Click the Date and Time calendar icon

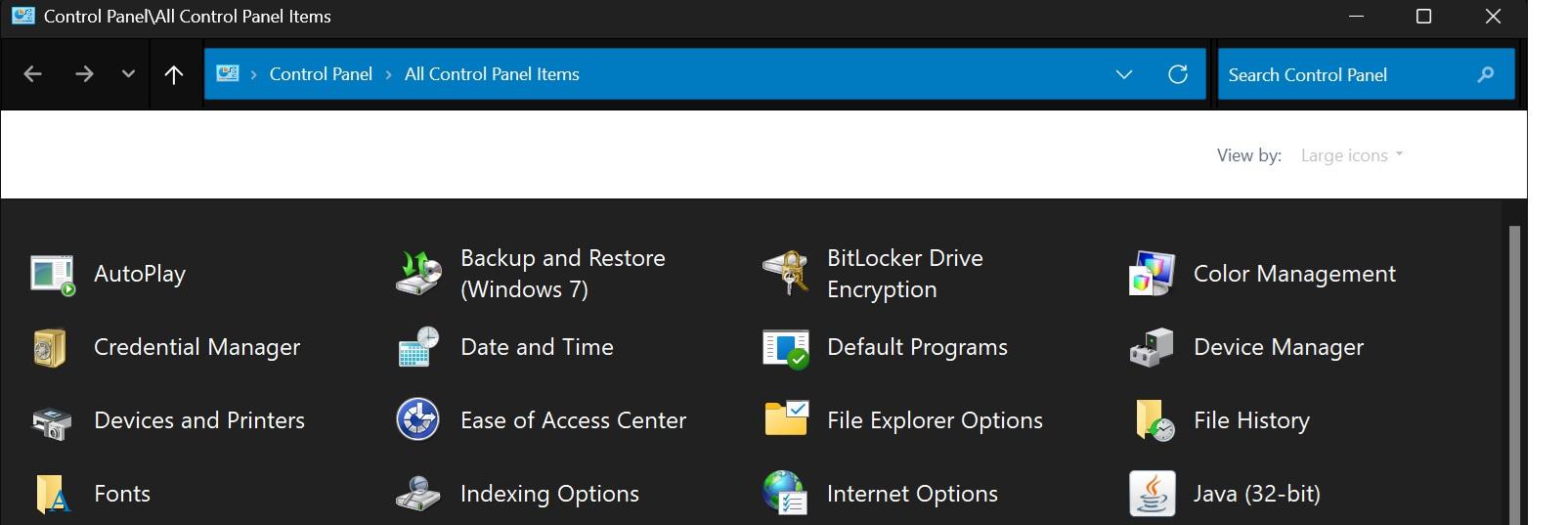tap(418, 347)
